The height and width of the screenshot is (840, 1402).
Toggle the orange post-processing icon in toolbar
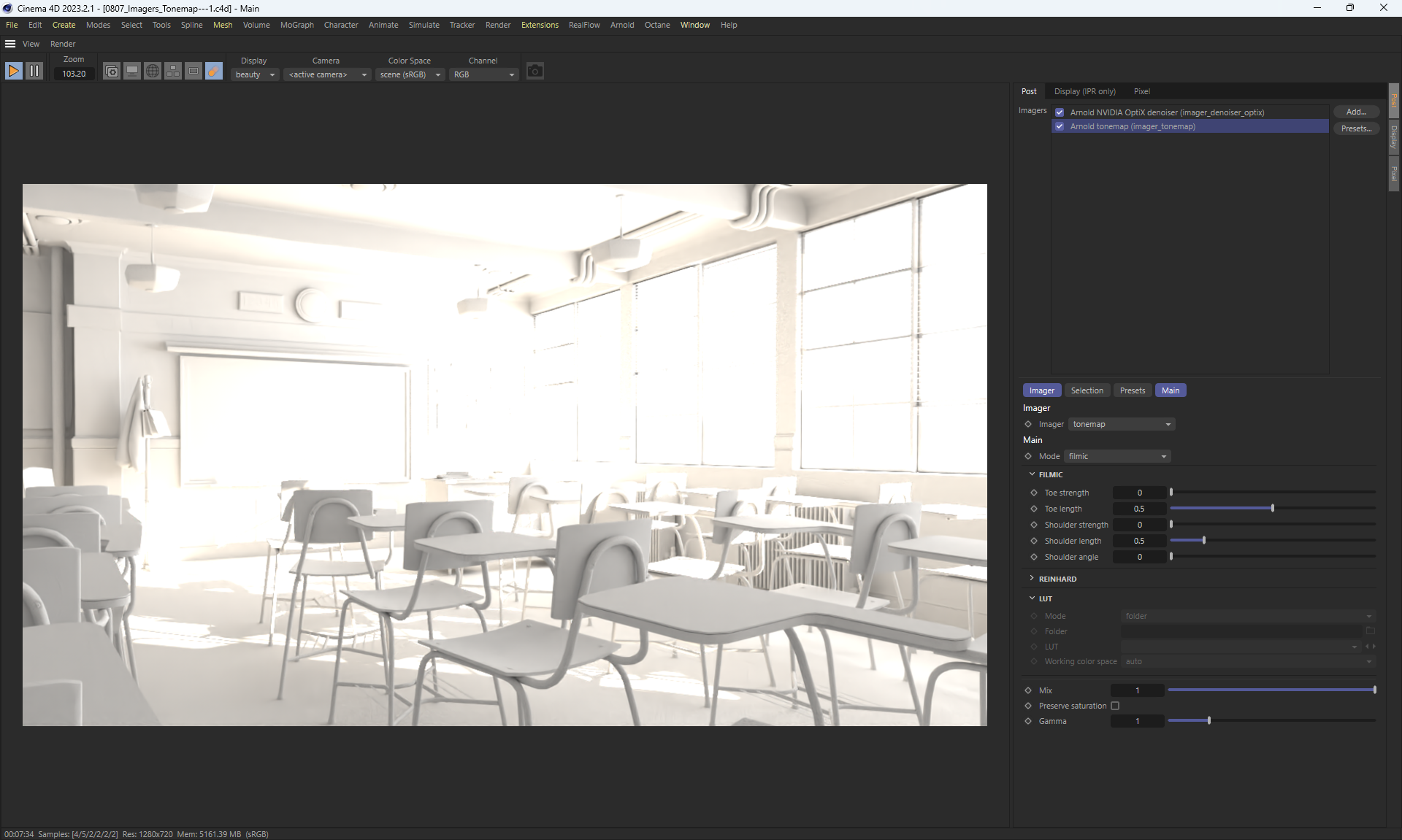[214, 71]
